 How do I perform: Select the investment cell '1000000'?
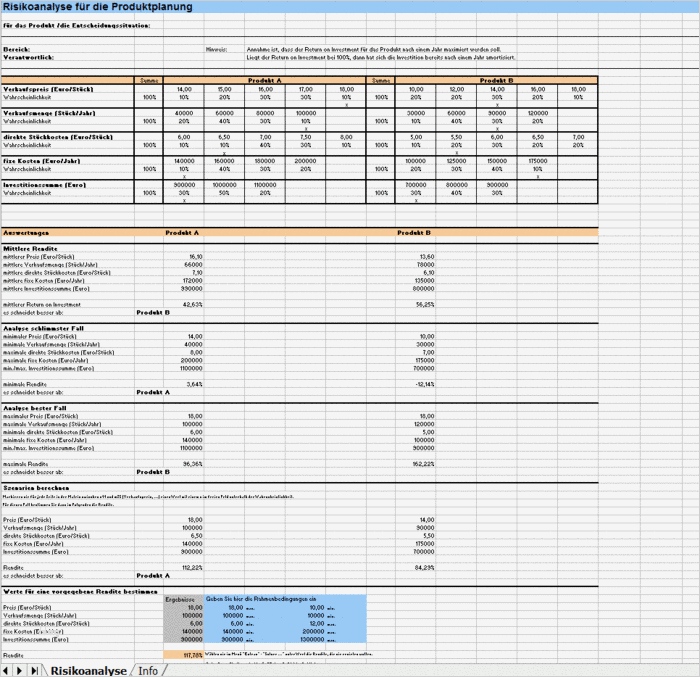tap(225, 185)
